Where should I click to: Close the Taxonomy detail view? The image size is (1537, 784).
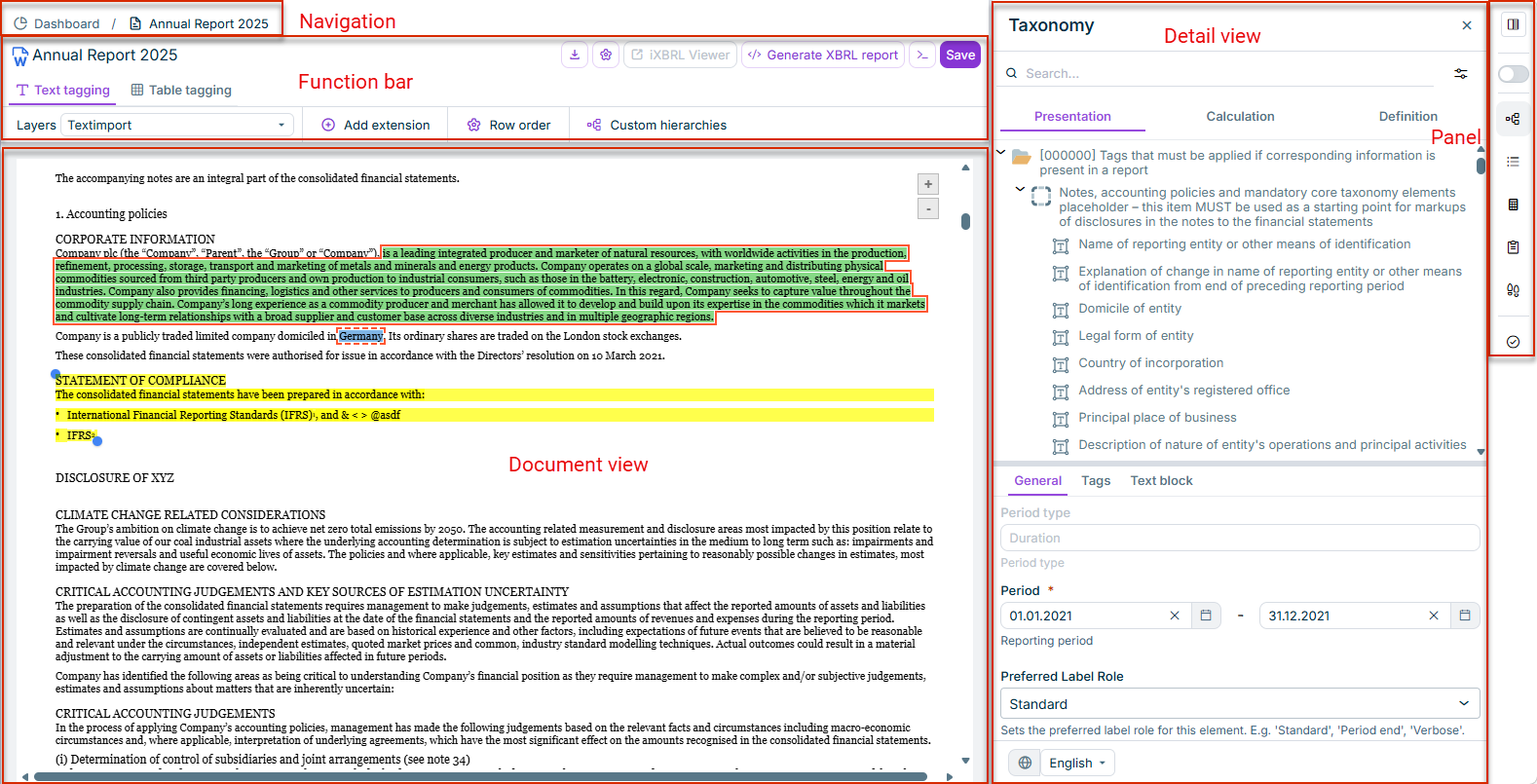(1467, 25)
